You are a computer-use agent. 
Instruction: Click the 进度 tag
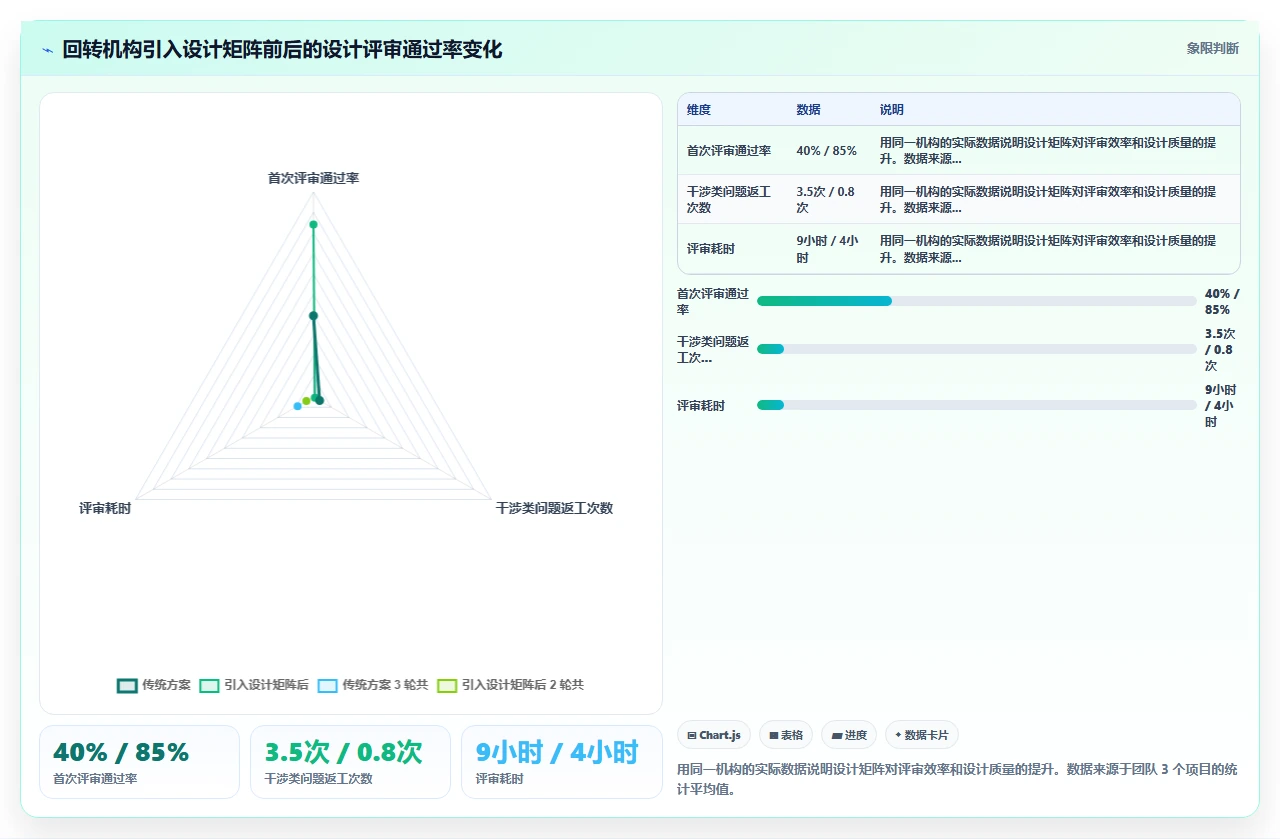[x=849, y=735]
